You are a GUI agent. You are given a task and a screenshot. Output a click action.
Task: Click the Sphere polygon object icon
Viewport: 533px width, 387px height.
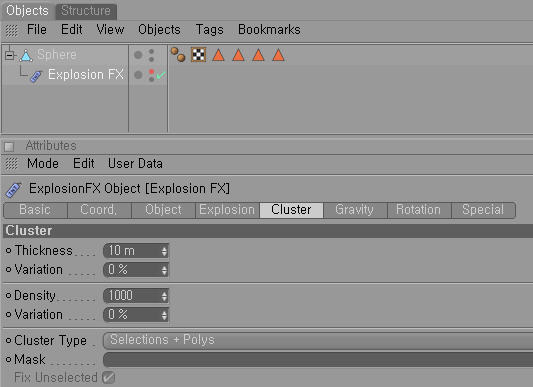26,55
